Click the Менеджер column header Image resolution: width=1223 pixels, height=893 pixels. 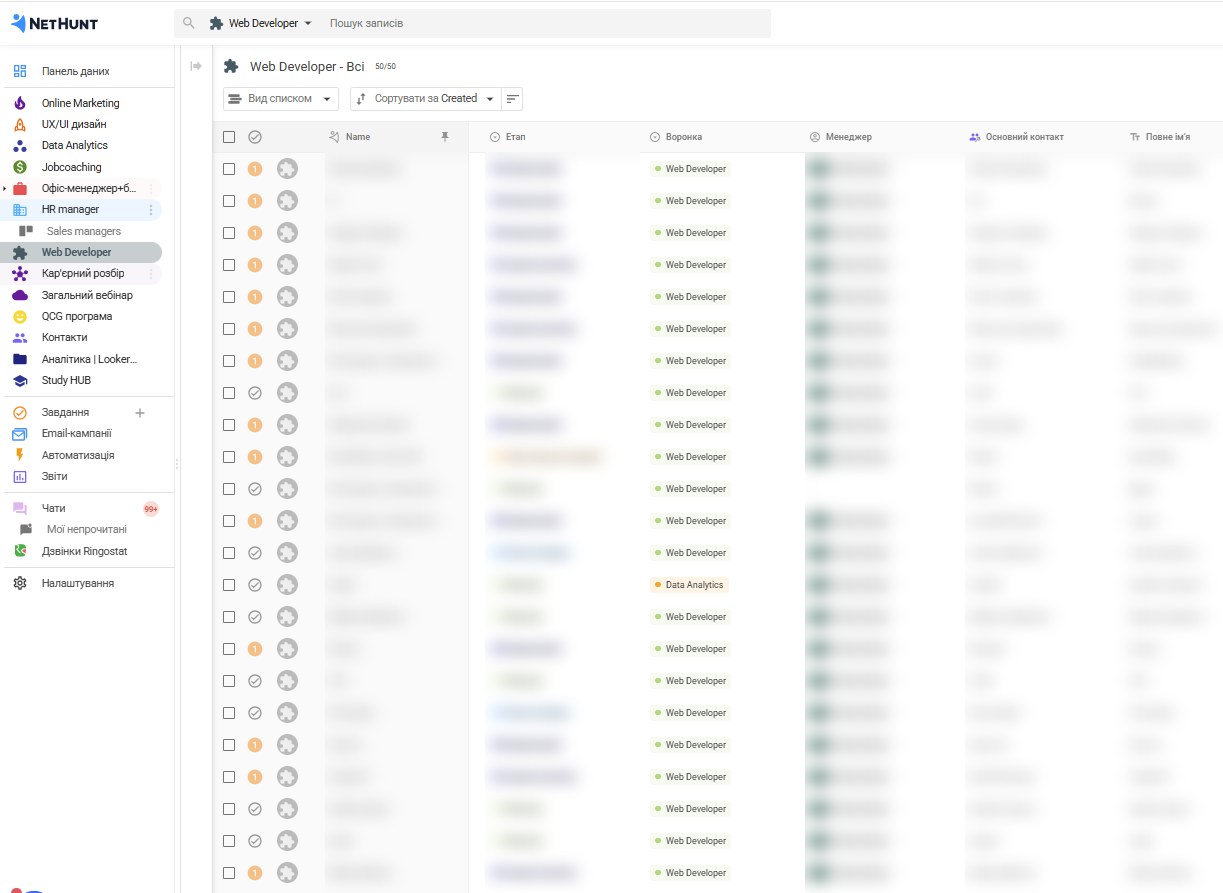(848, 137)
